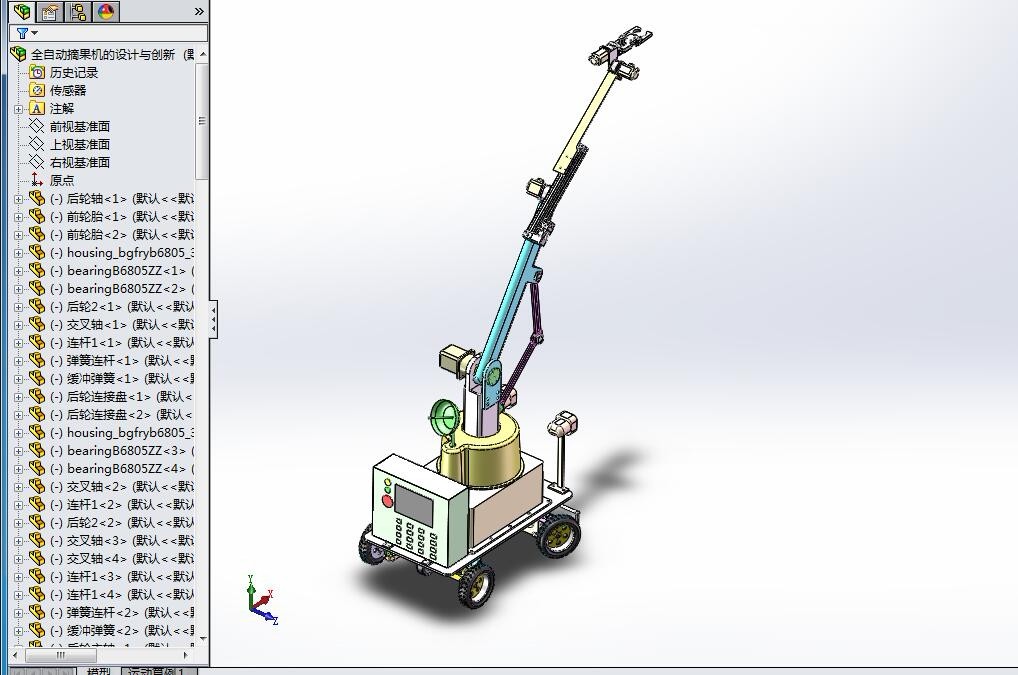The height and width of the screenshot is (675, 1018).
Task: Click the bearingB6805ZZ<4> part icon
Action: point(37,469)
